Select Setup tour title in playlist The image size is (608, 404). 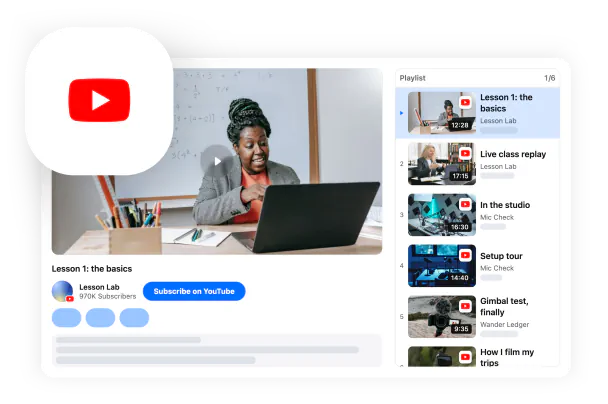pyautogui.click(x=501, y=256)
